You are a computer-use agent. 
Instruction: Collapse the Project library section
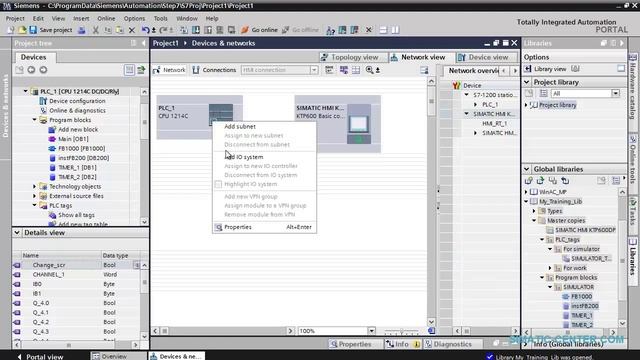coord(527,82)
